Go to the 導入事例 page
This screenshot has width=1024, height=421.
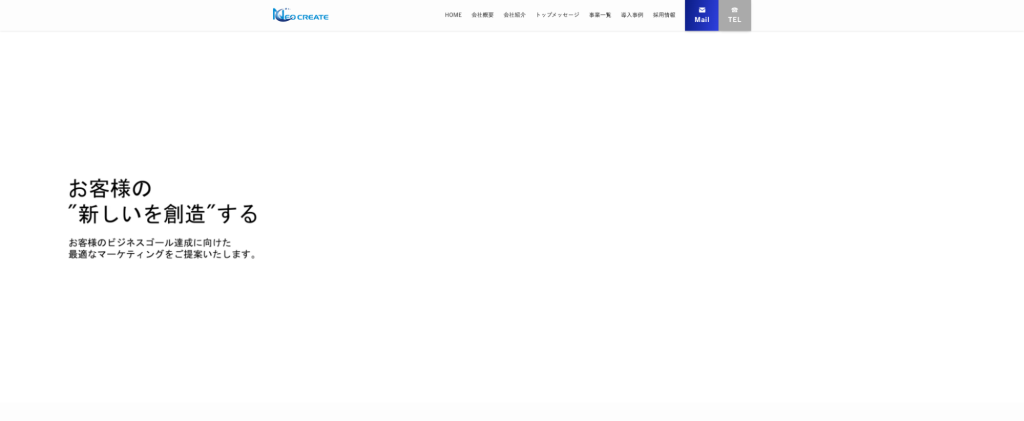[632, 15]
